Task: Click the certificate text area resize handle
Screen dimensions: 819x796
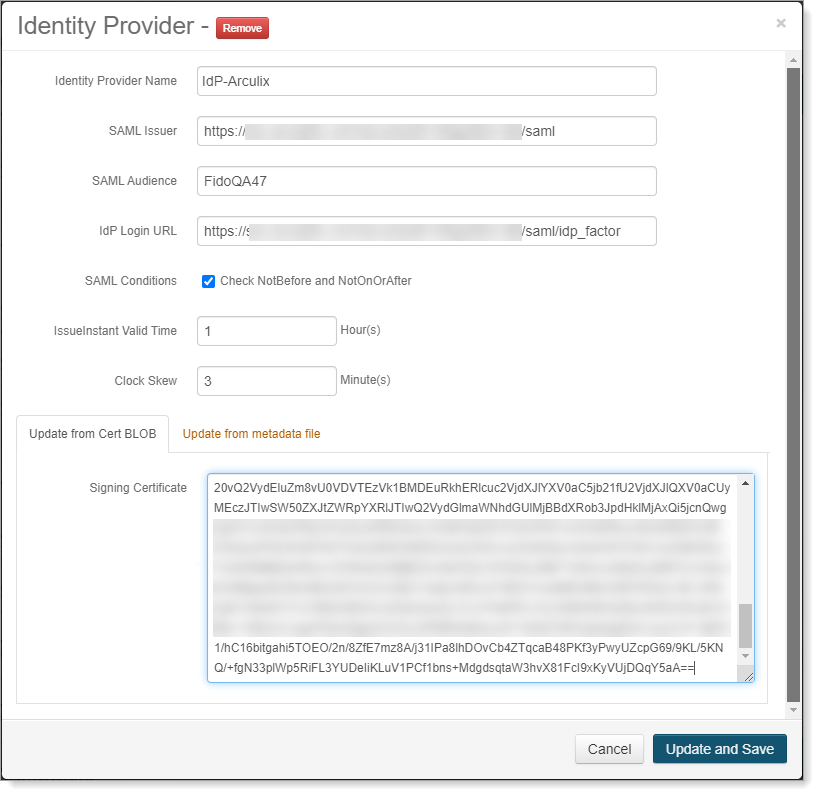Action: click(748, 676)
